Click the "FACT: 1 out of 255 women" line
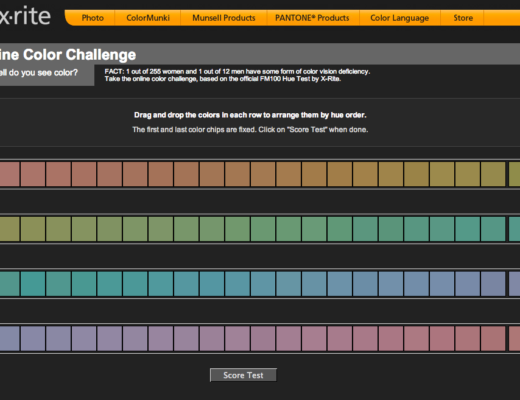This screenshot has height=400, width=520. point(237,71)
